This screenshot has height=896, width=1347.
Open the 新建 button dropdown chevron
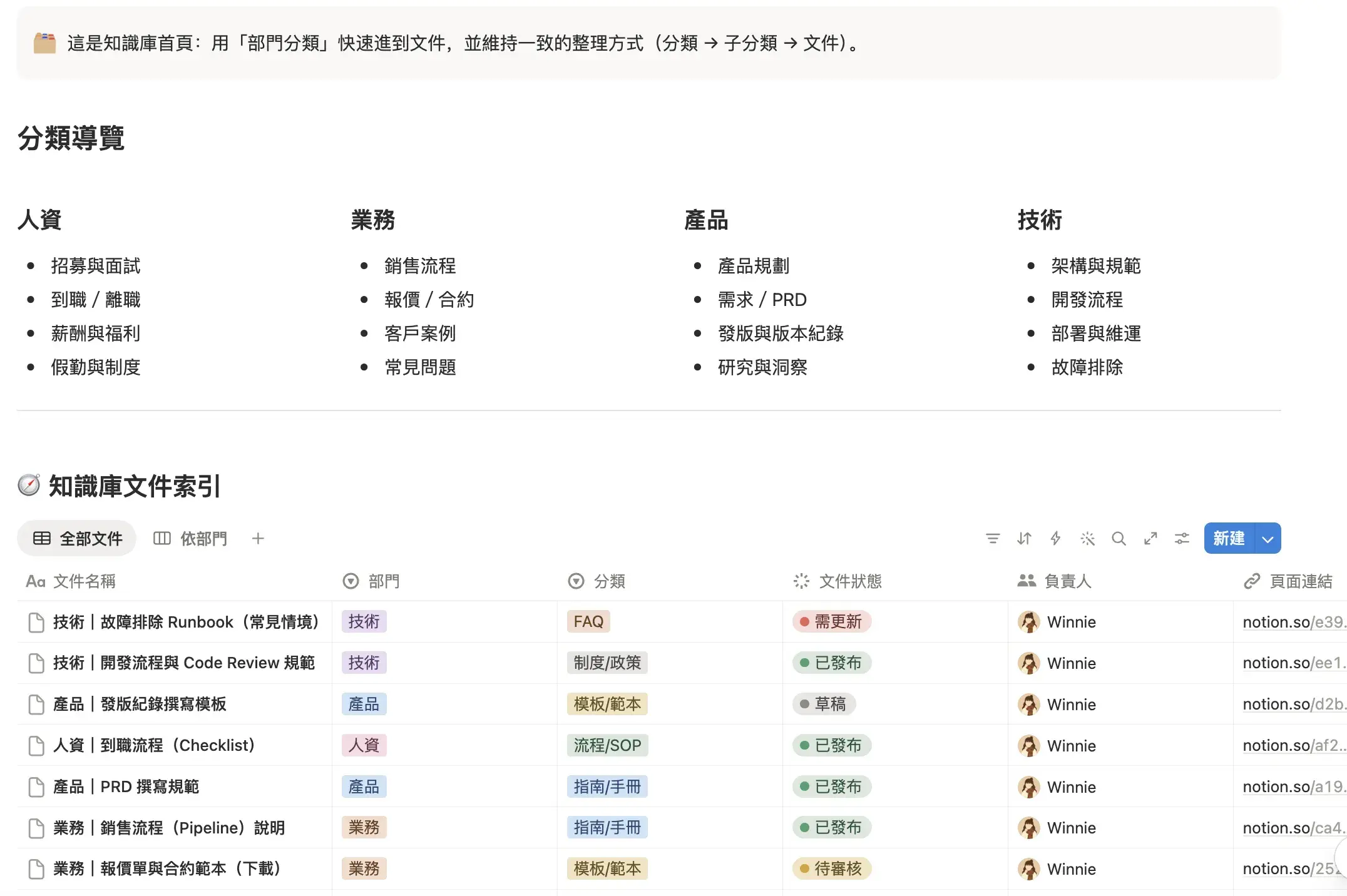tap(1267, 538)
